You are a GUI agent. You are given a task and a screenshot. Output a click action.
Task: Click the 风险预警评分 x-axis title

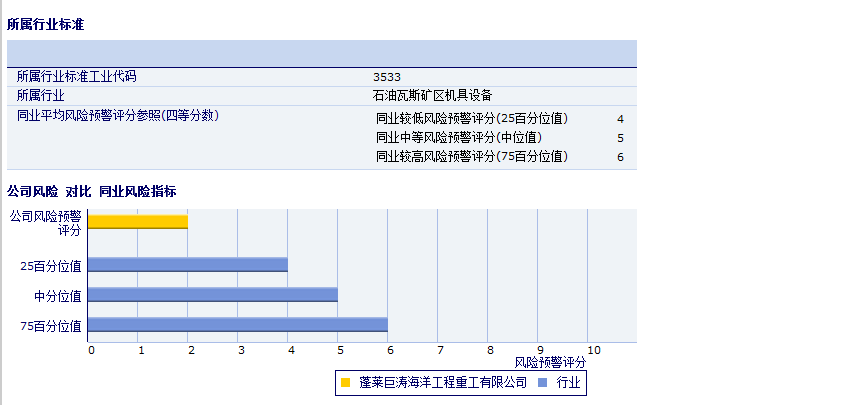point(550,362)
